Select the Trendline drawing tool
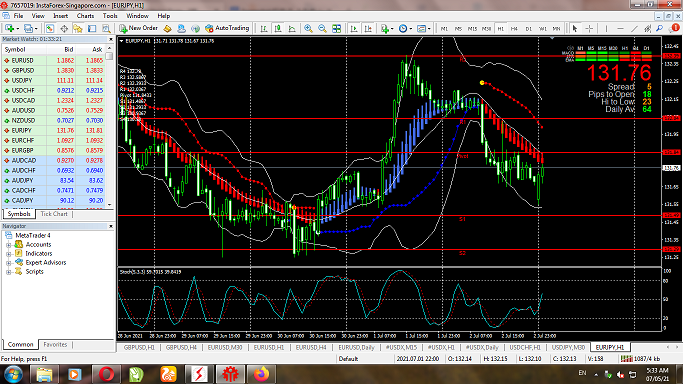The height and width of the screenshot is (384, 683). (x=634, y=28)
